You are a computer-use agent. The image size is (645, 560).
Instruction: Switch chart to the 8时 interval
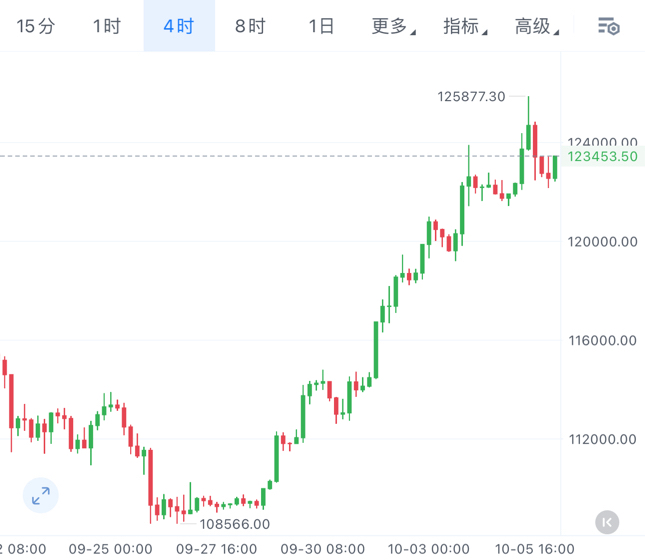coord(250,26)
